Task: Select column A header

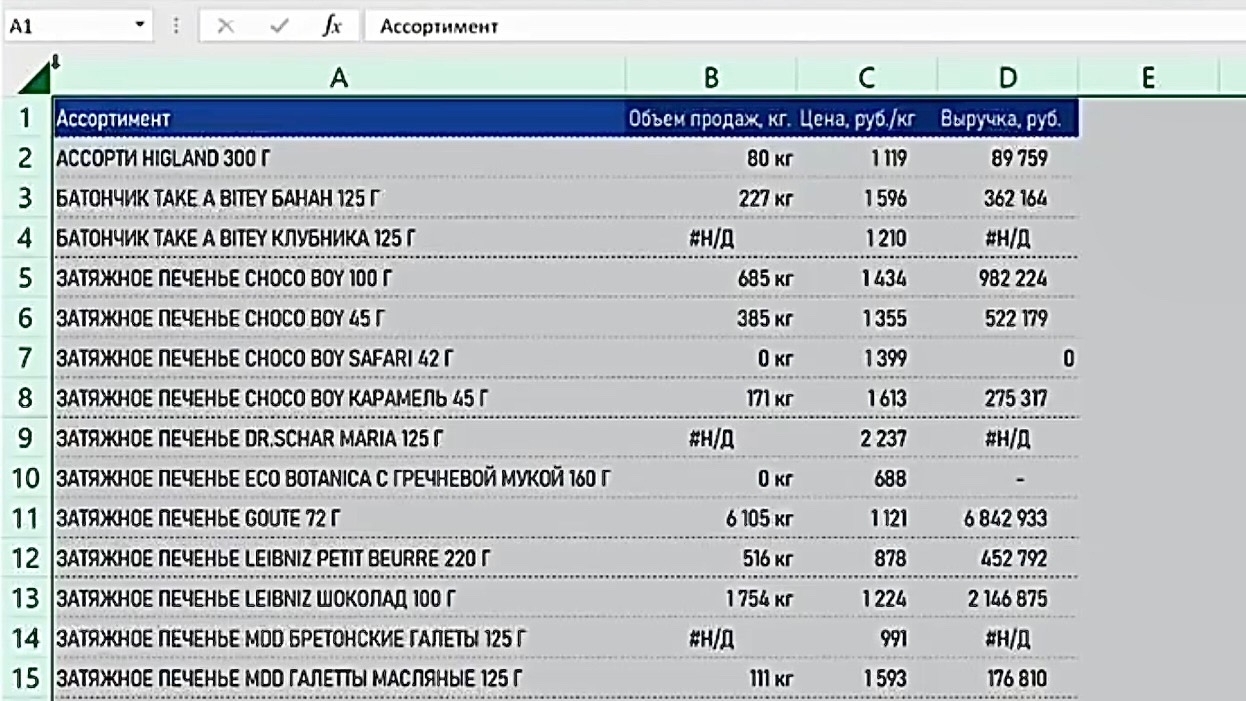Action: point(339,79)
